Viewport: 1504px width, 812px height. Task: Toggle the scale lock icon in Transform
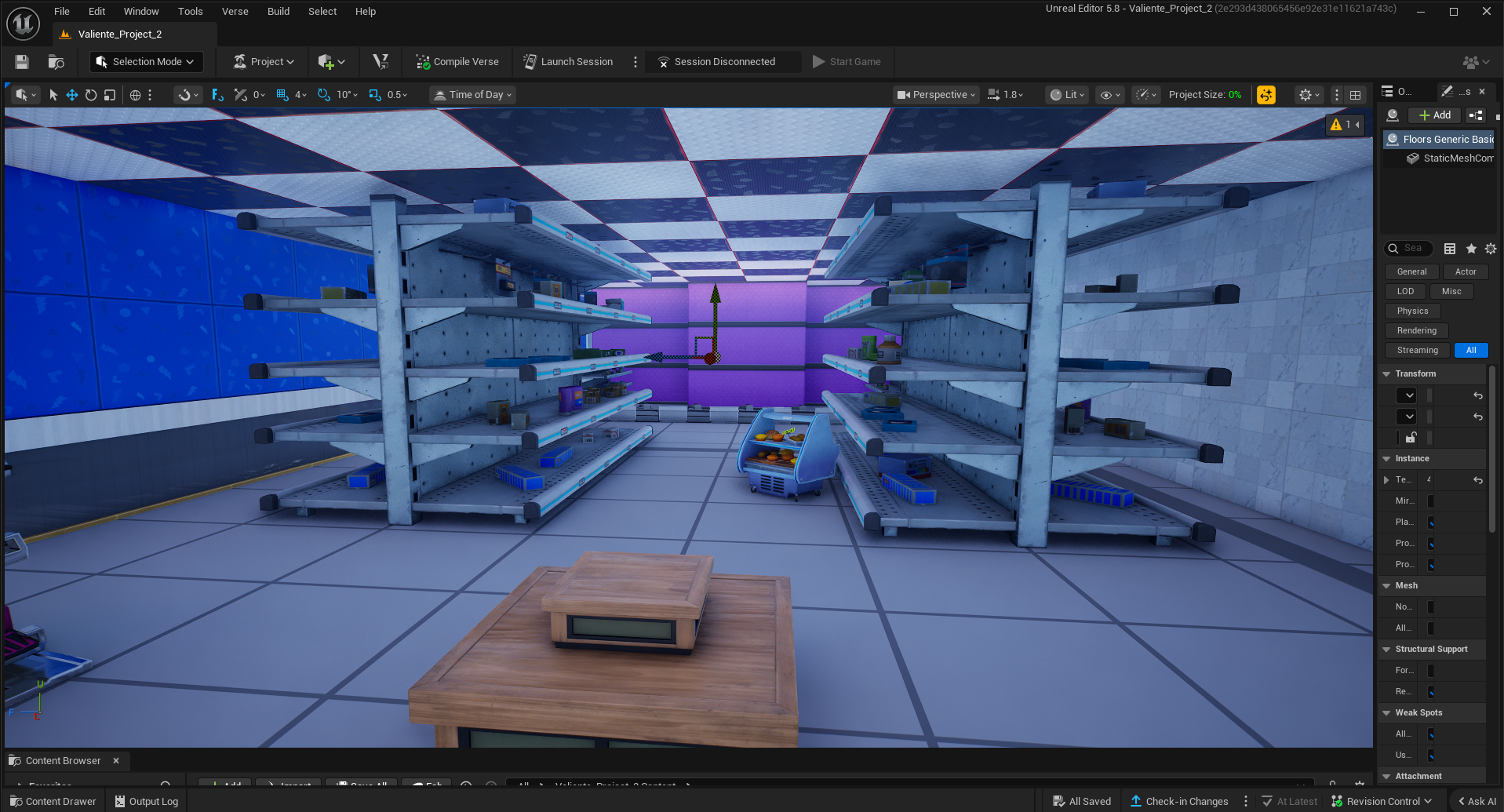[x=1411, y=438]
